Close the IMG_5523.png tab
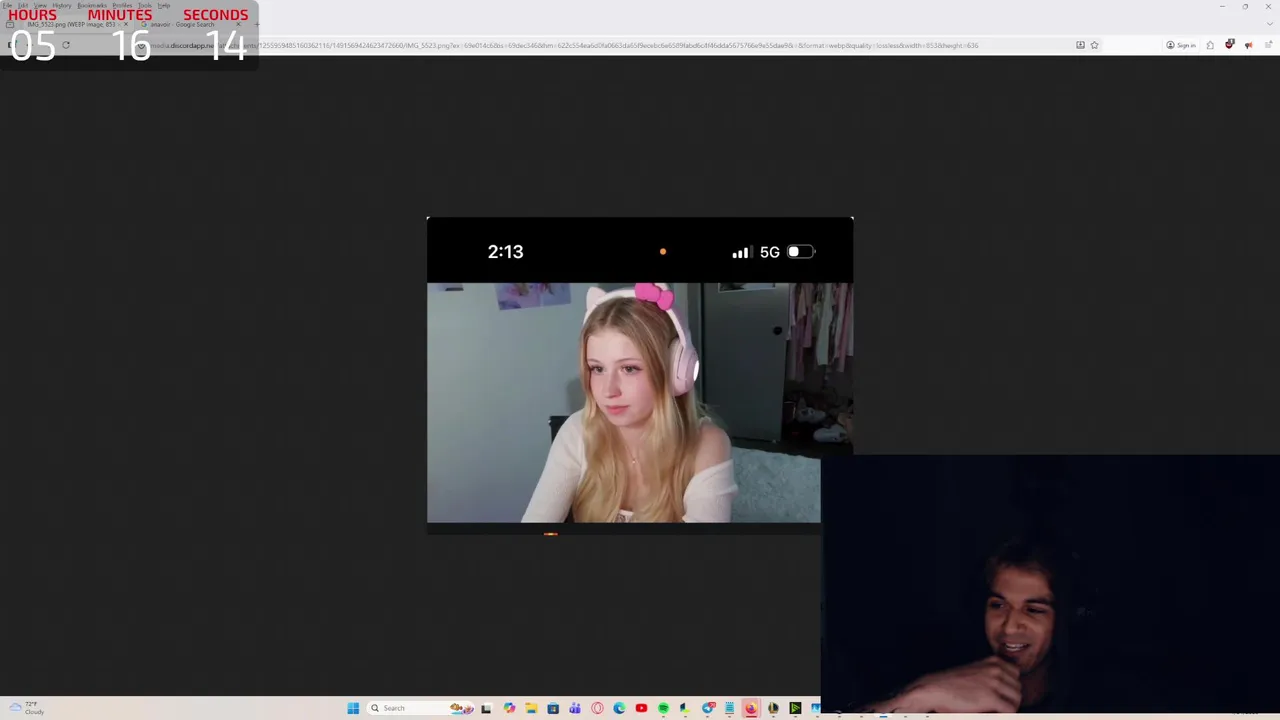Image resolution: width=1280 pixels, height=720 pixels. [125, 24]
